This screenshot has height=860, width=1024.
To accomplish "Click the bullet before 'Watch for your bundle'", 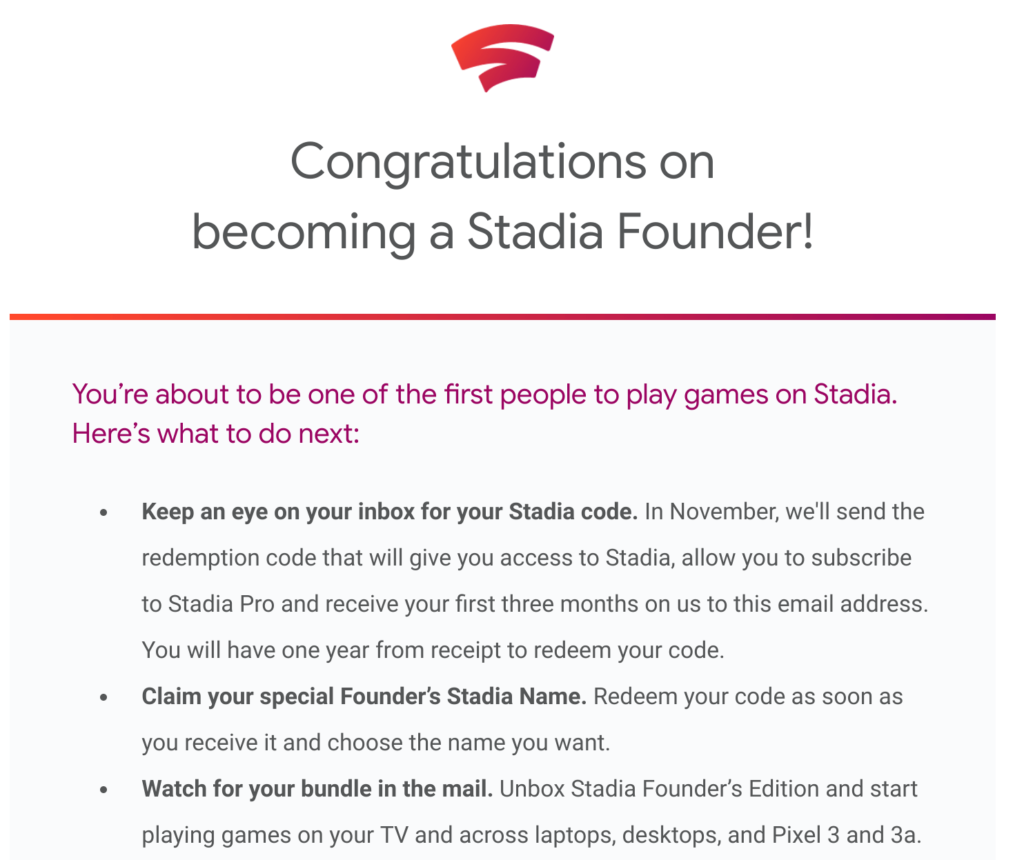I will [x=103, y=790].
